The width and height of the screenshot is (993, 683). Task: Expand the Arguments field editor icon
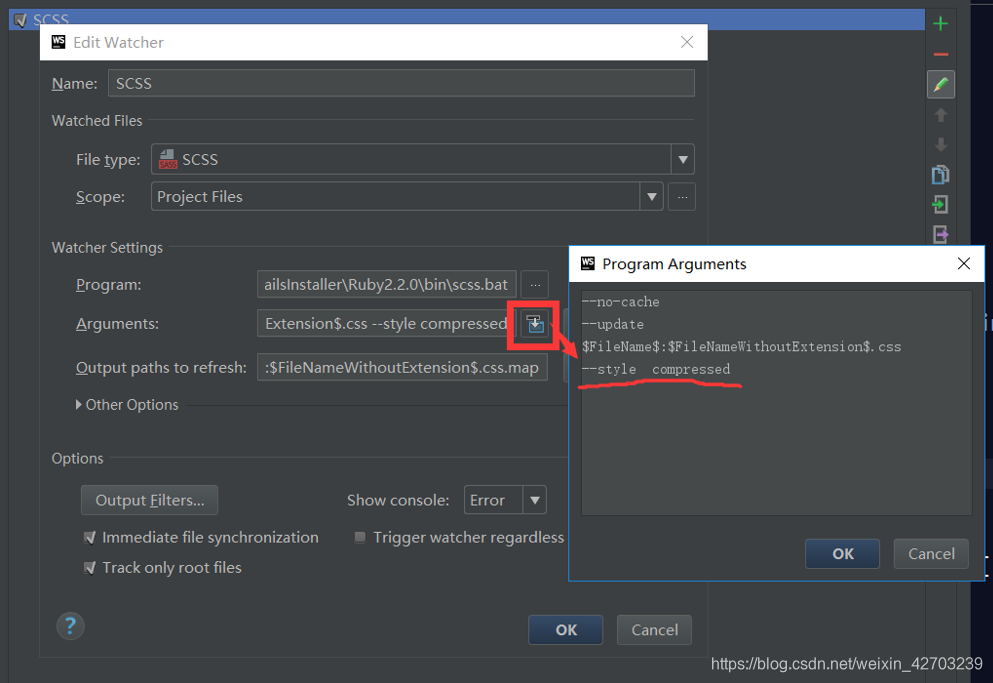point(535,324)
